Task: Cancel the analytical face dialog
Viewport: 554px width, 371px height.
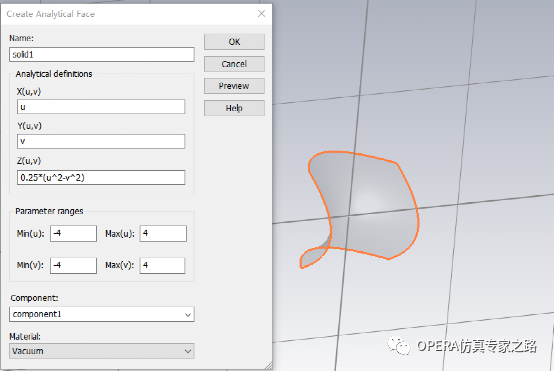Action: [x=234, y=64]
